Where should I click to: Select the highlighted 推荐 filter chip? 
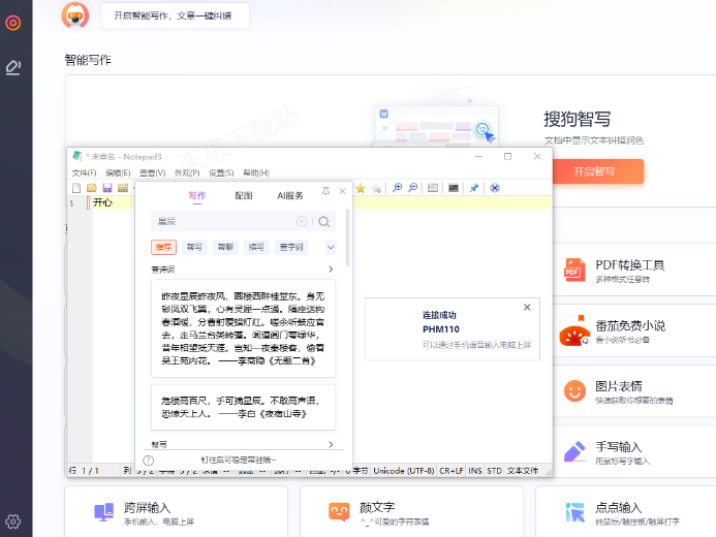pos(163,247)
